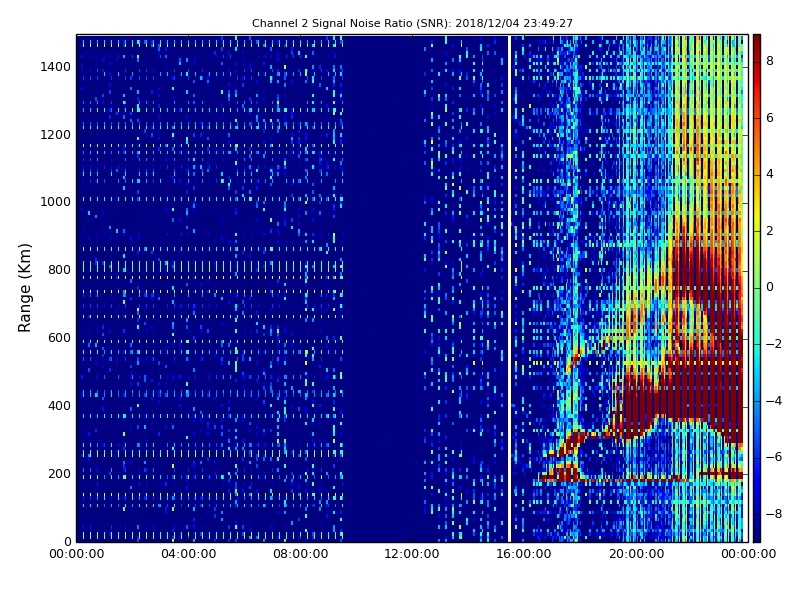800x600 pixels.
Task: Click the white vertical gap line before 16:00
Action: pyautogui.click(x=509, y=288)
